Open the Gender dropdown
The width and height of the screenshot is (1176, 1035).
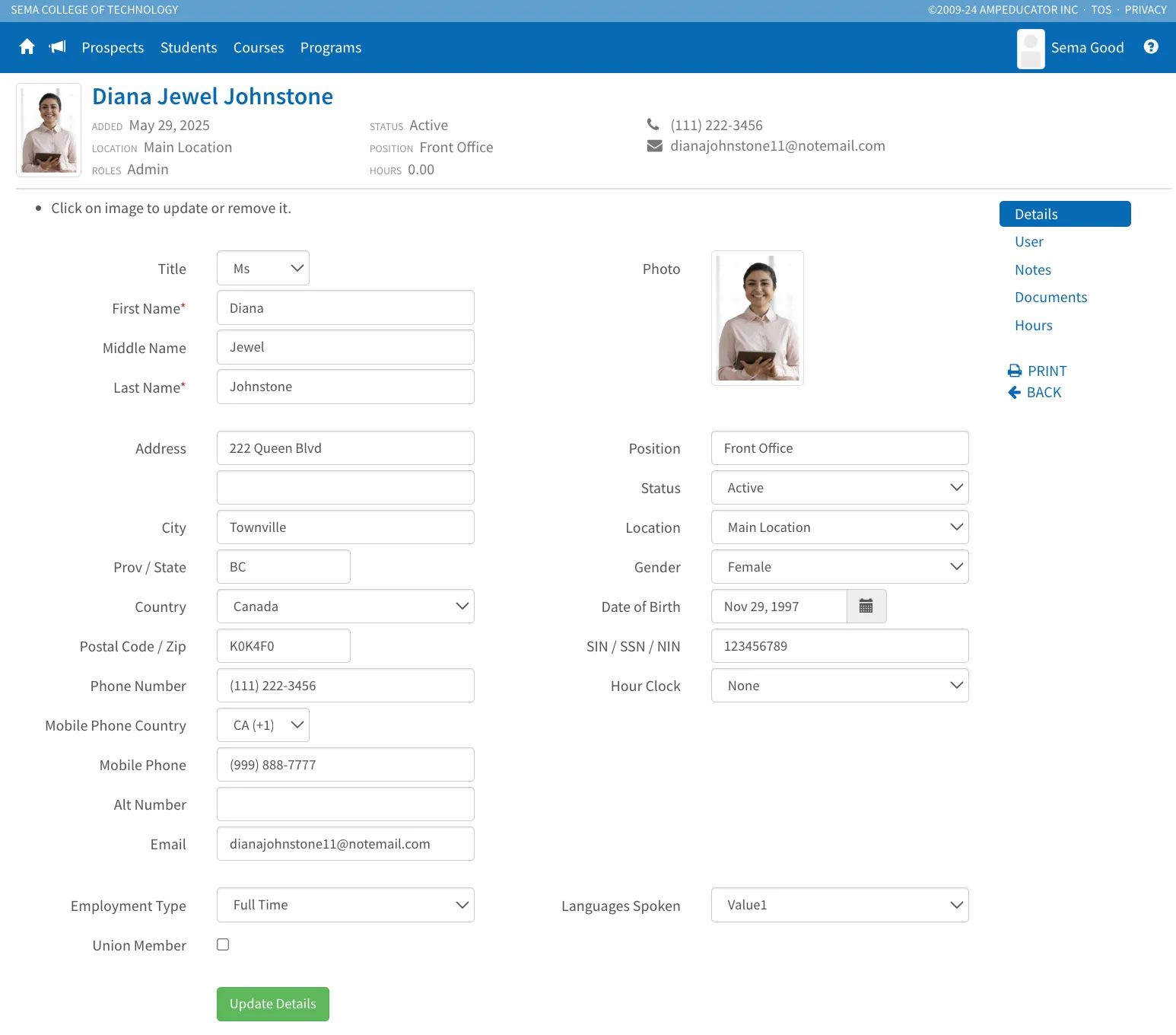pos(840,567)
